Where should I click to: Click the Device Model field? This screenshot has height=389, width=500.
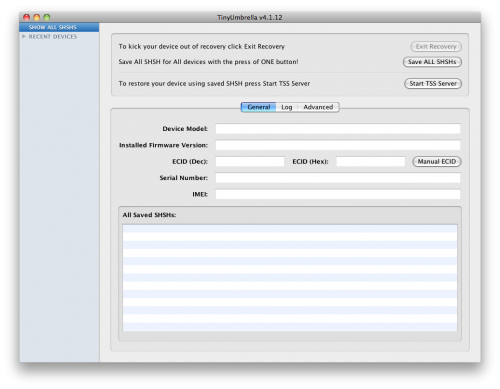click(x=338, y=129)
